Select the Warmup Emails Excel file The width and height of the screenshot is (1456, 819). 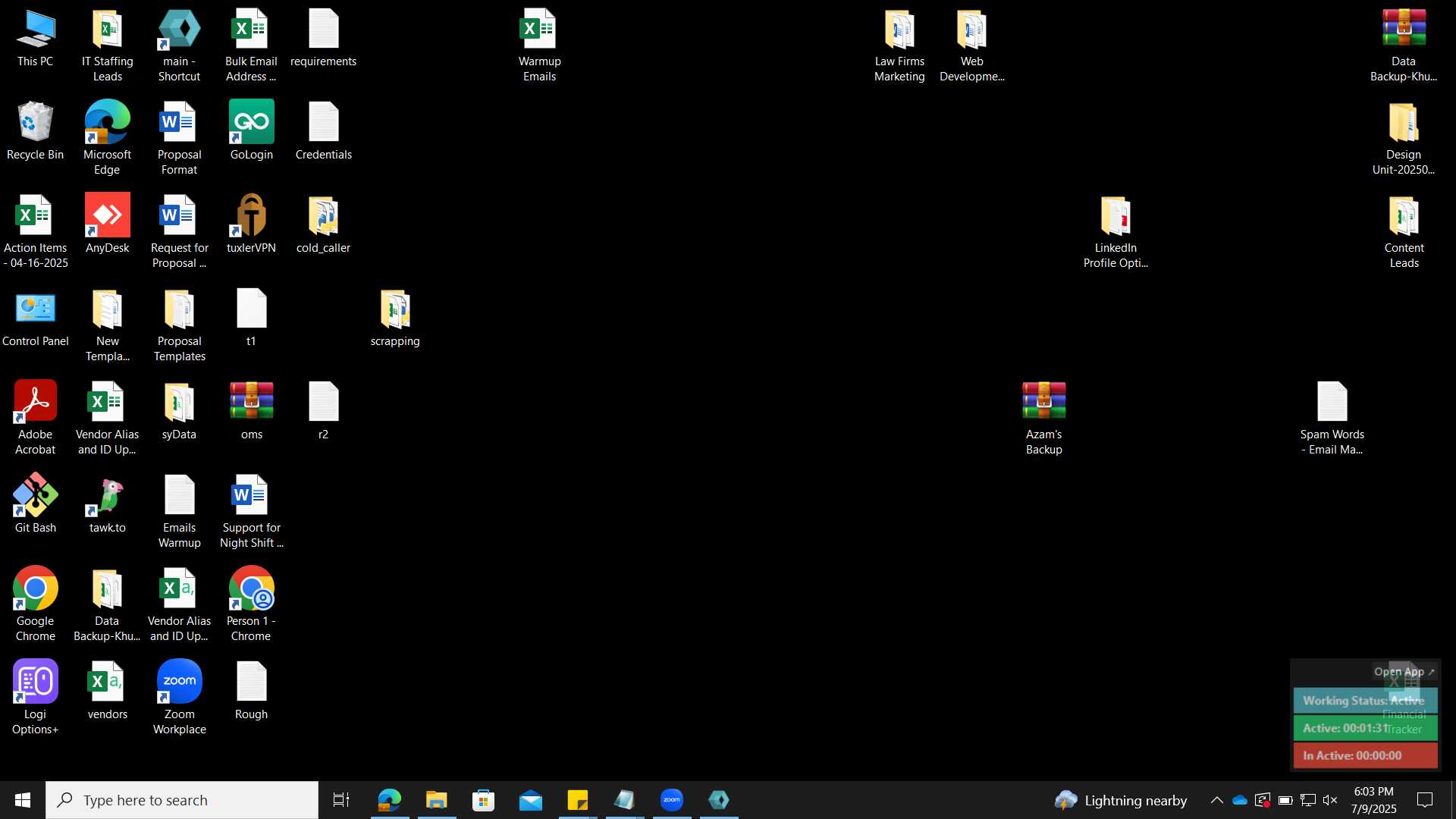point(539,45)
